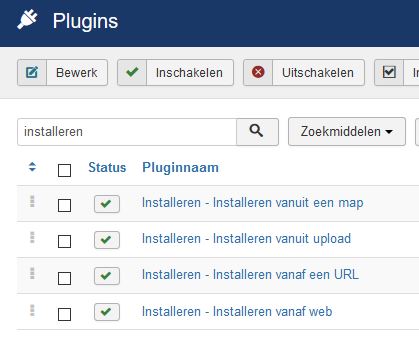Viewport: 419px width, 360px height.
Task: Click the Uitschakelen button
Action: click(304, 73)
